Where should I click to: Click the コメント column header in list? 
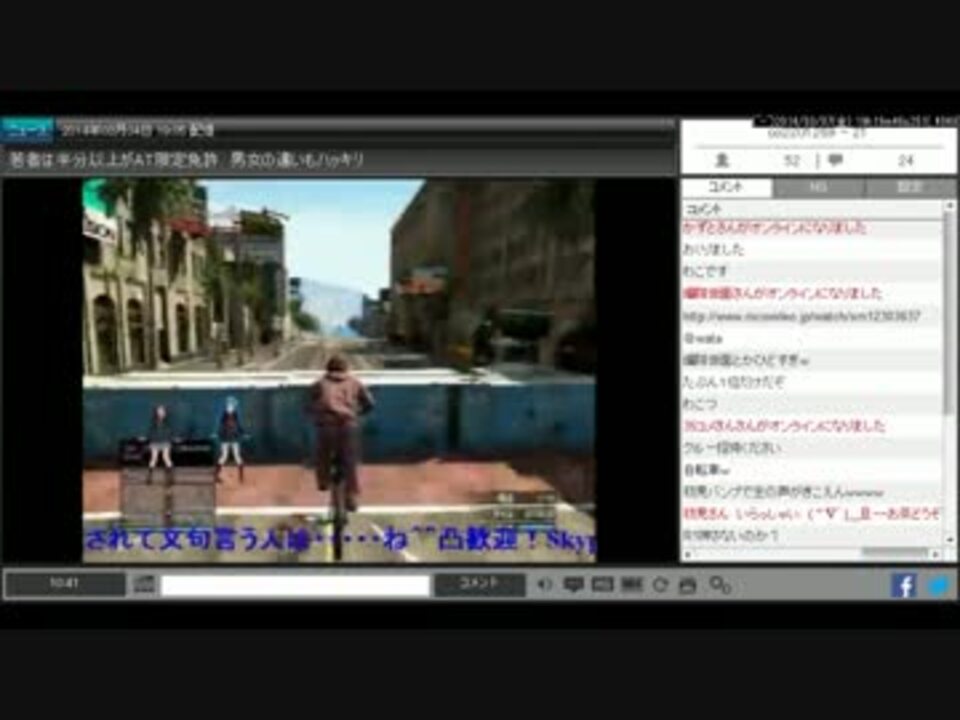coord(813,209)
